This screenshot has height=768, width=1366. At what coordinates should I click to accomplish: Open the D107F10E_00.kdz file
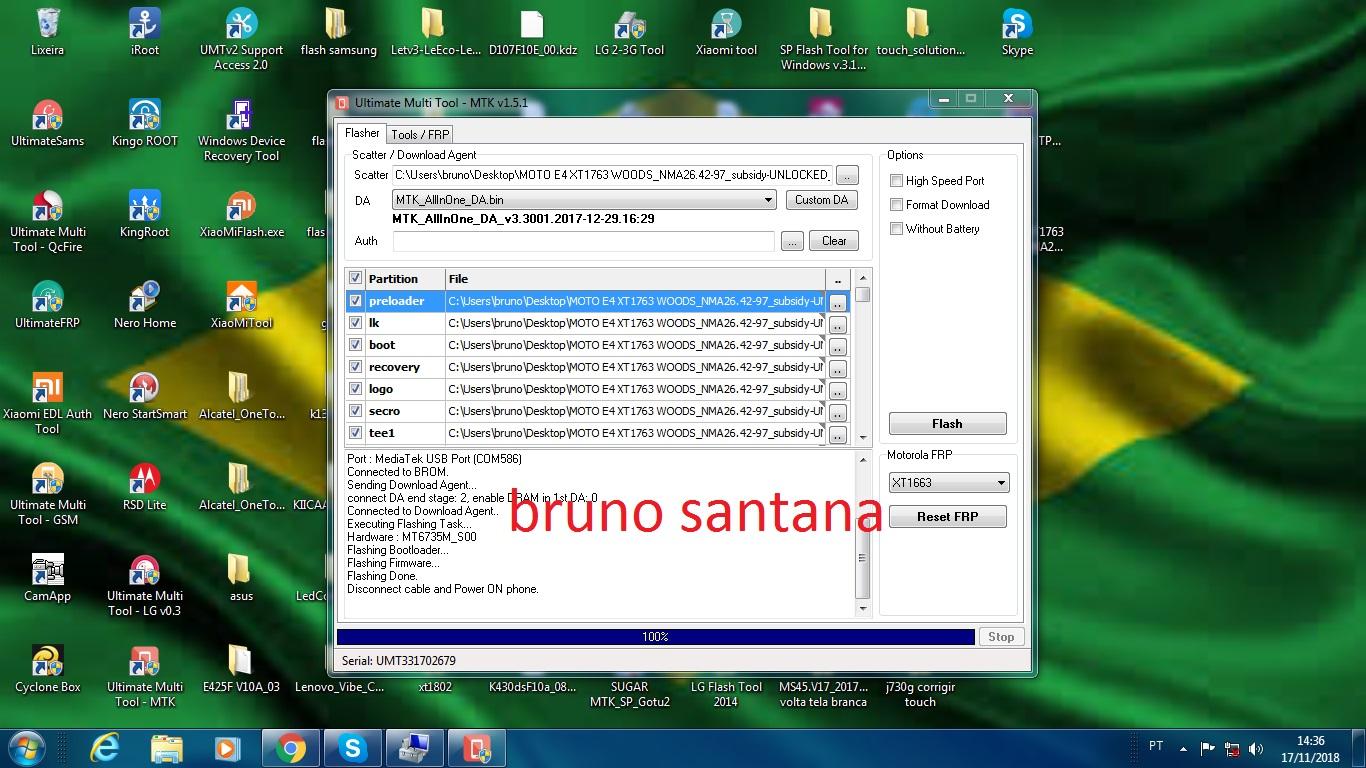click(533, 32)
